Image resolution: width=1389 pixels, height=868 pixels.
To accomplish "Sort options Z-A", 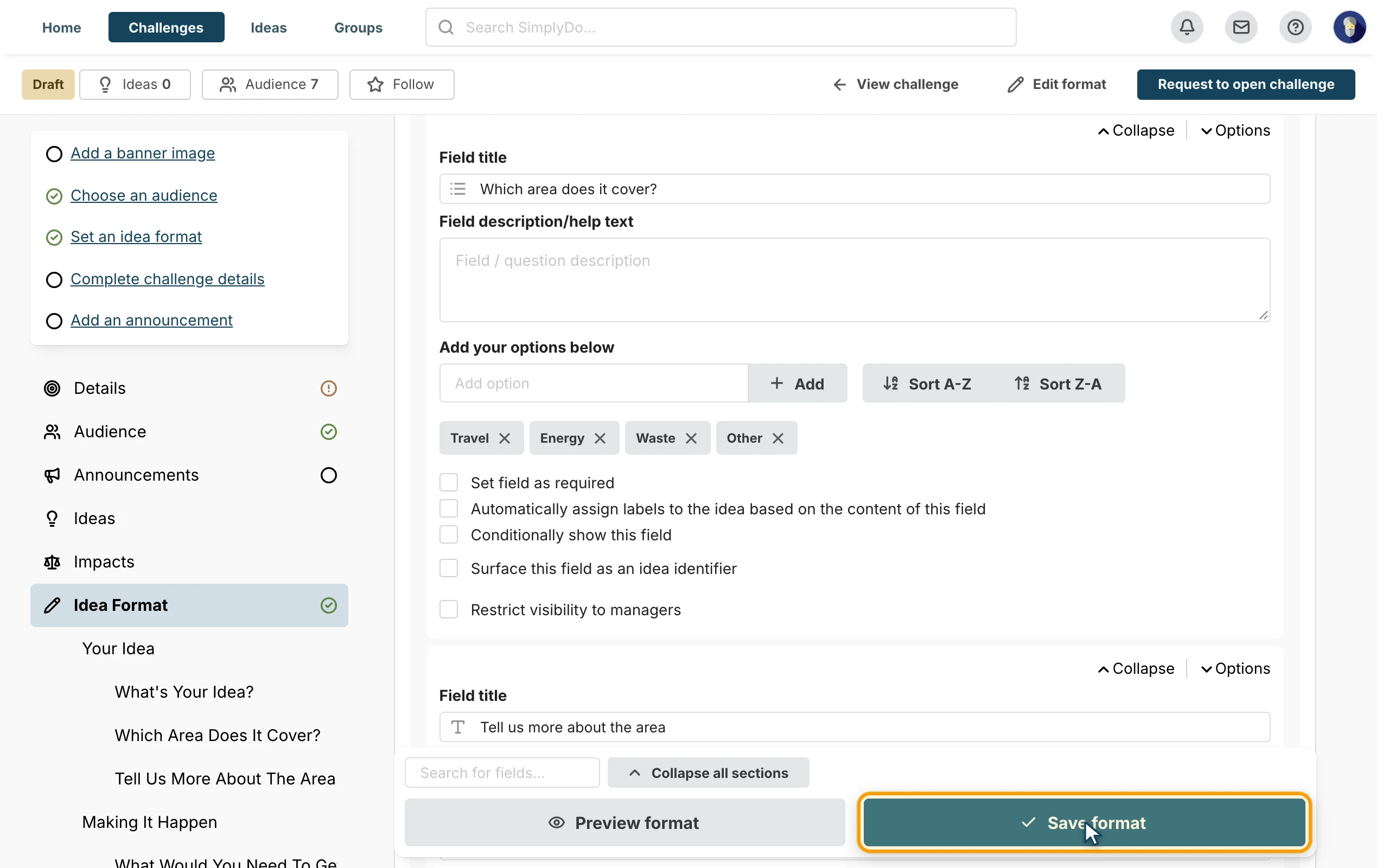I will 1058,384.
